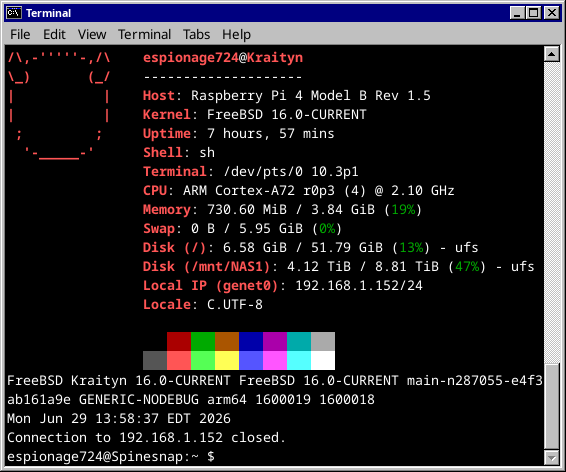Screen dimensions: 566x472
Task: Click the Kernel value 'FreeBSD 16.0-CURRENT'
Action: (x=287, y=115)
